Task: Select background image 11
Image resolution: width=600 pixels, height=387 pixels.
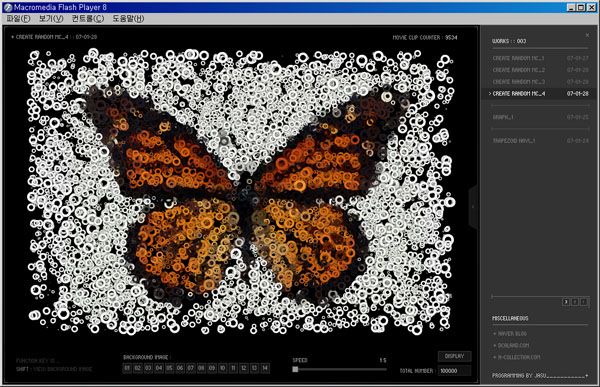Action: pyautogui.click(x=233, y=368)
